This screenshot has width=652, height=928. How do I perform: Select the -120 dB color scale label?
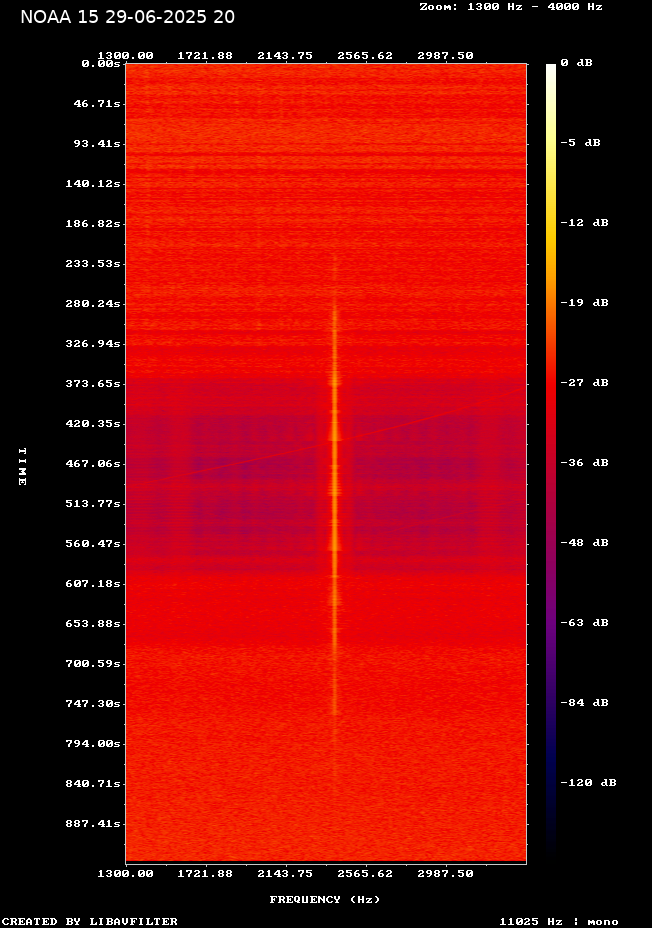pyautogui.click(x=588, y=783)
